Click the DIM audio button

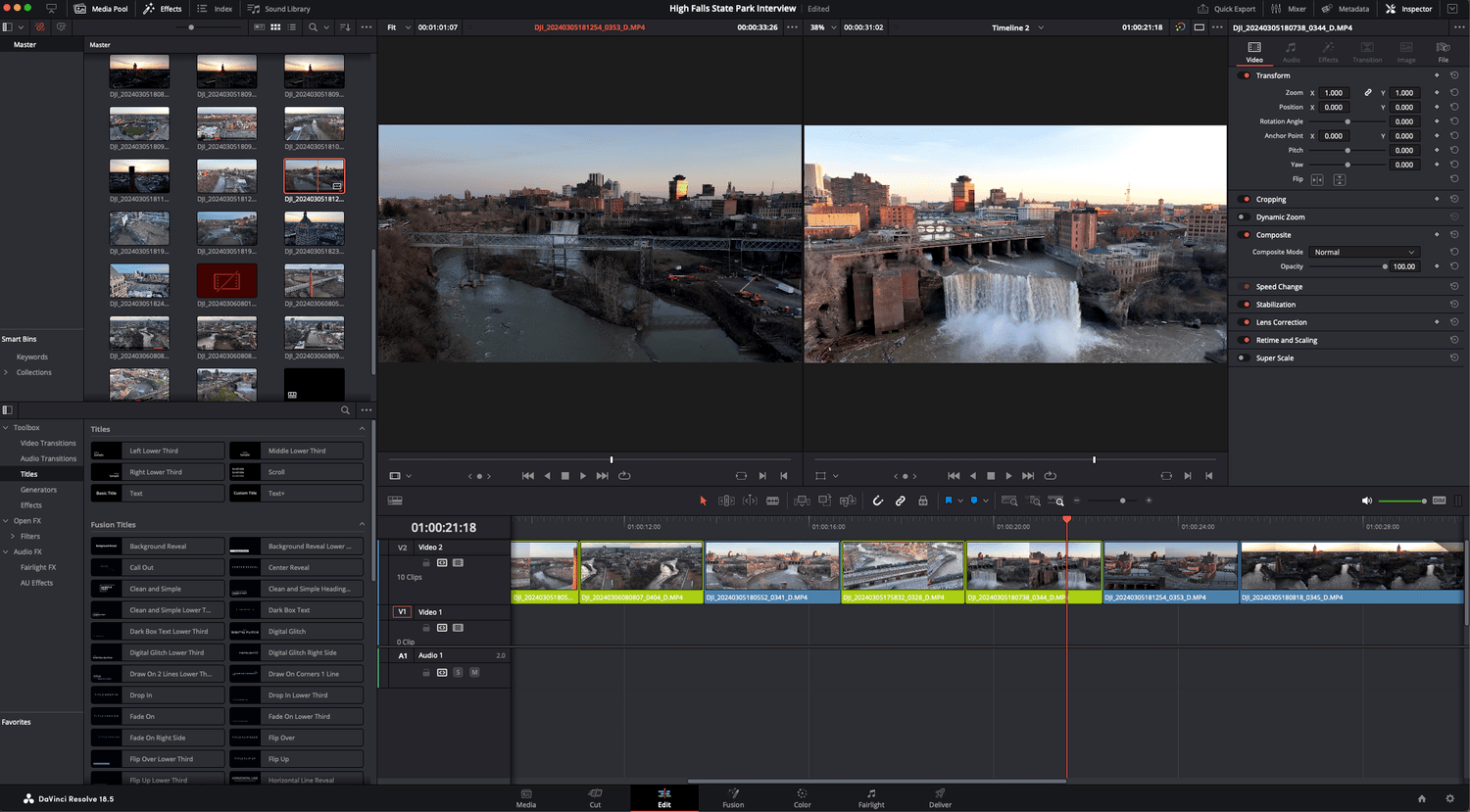[1439, 501]
